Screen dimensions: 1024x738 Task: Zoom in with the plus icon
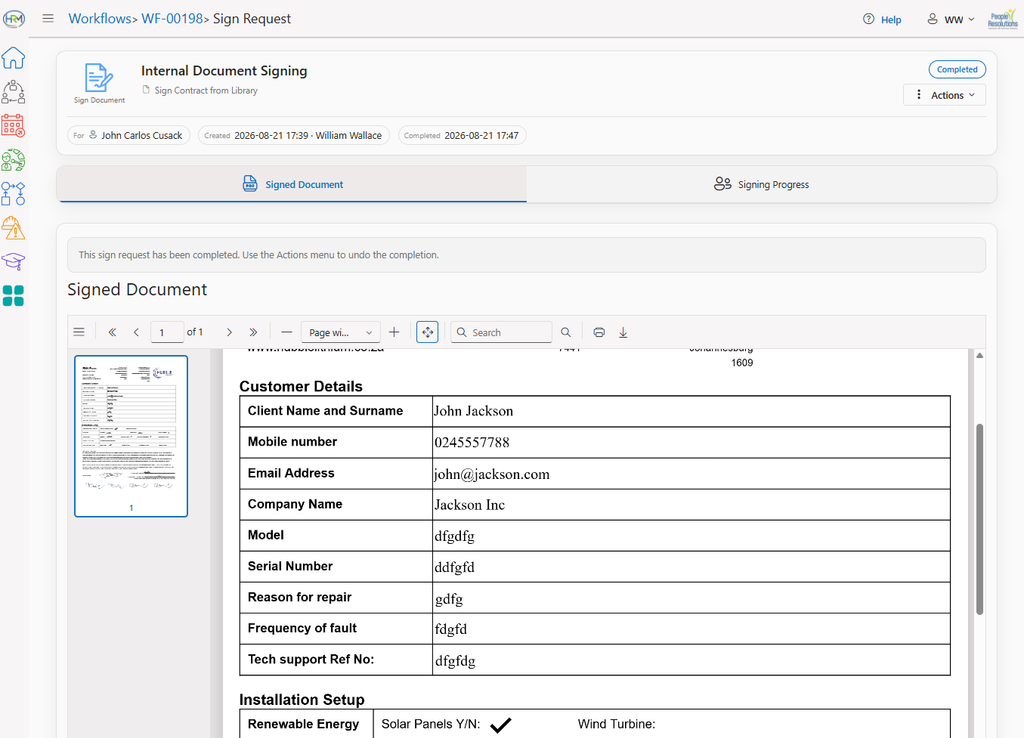pos(394,332)
